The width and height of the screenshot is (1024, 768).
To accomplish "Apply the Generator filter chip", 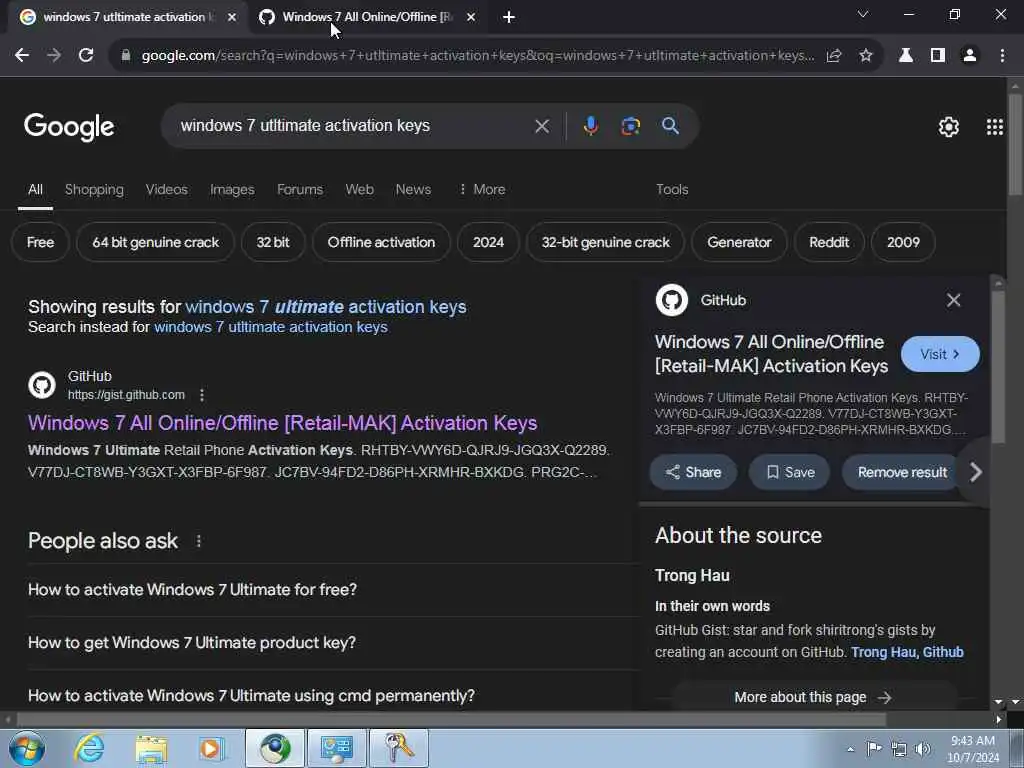I will 739,242.
